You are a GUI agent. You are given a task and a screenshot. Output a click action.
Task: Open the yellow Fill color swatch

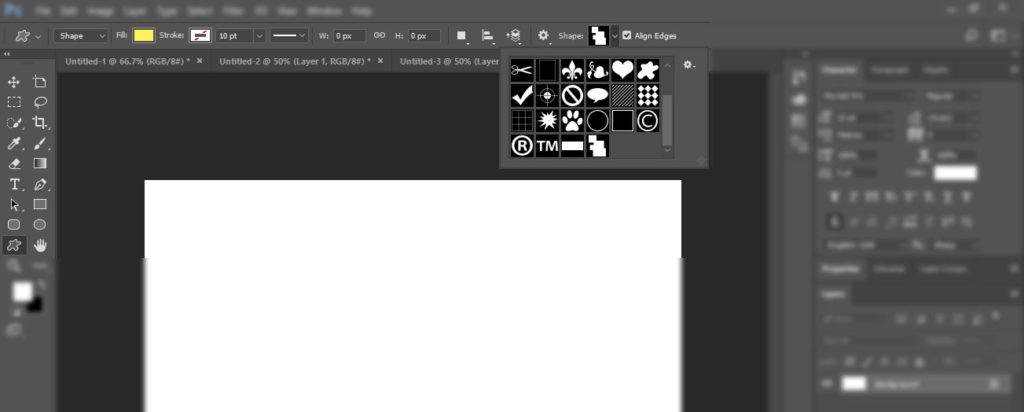click(144, 36)
